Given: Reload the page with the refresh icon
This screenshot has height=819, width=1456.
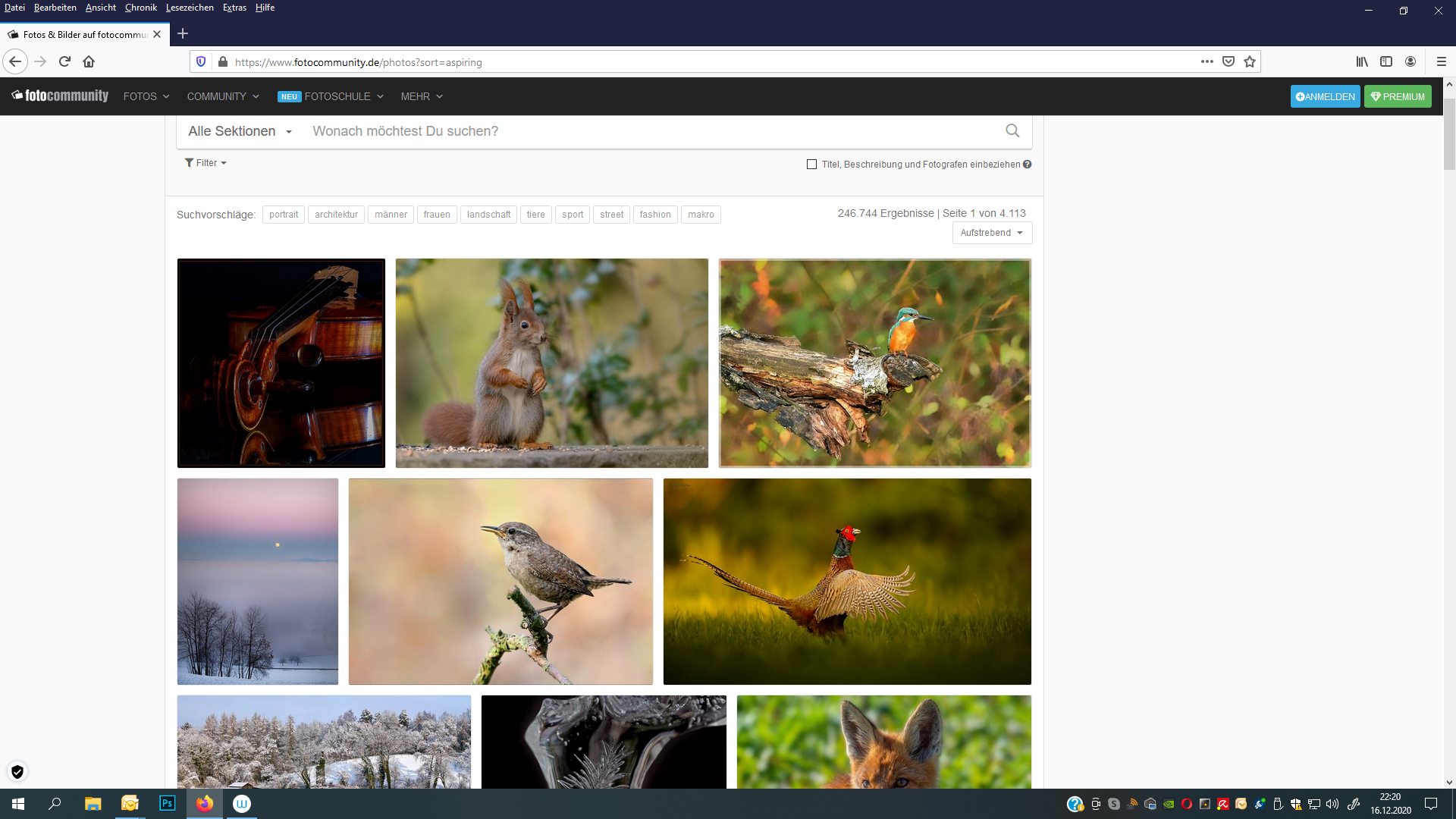Looking at the screenshot, I should 64,61.
